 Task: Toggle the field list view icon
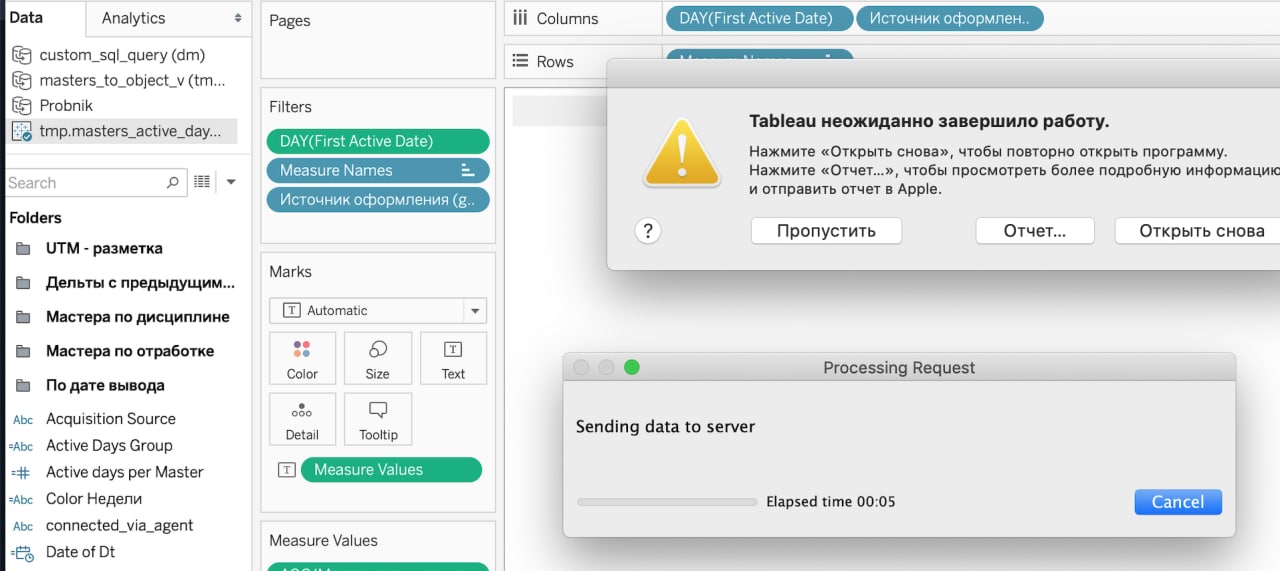pos(202,182)
